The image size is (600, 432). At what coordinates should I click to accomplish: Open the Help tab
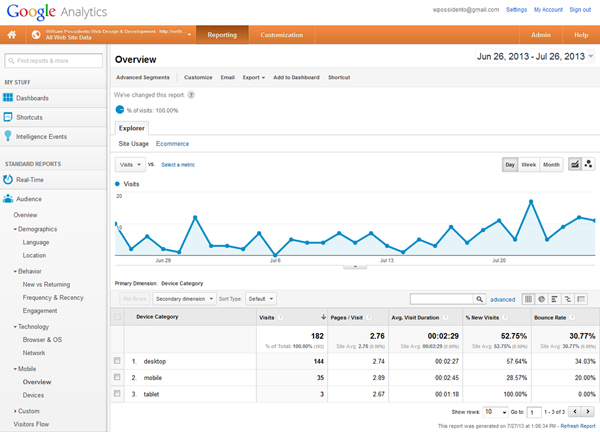581,35
